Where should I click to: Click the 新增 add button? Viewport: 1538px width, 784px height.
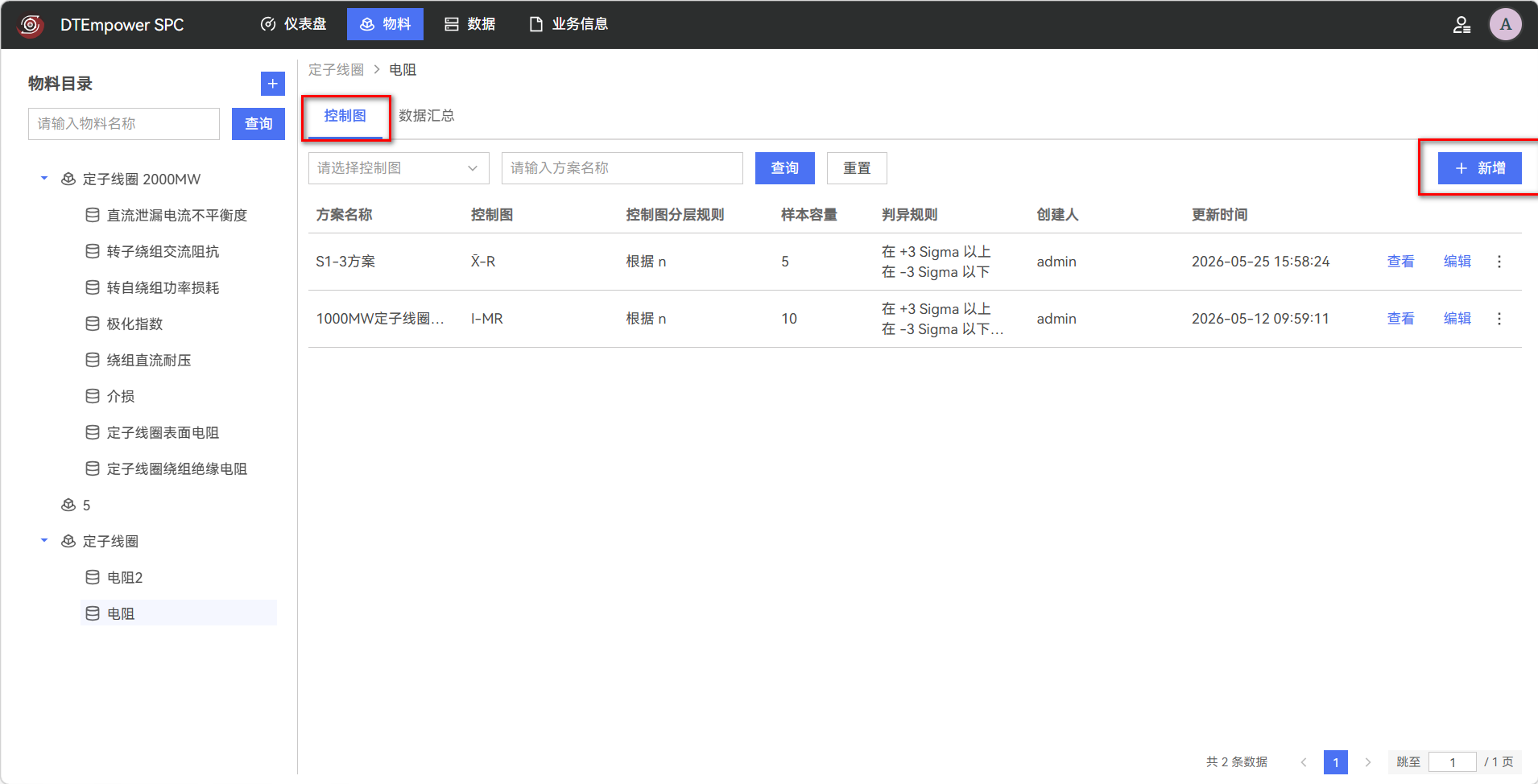pos(1480,168)
